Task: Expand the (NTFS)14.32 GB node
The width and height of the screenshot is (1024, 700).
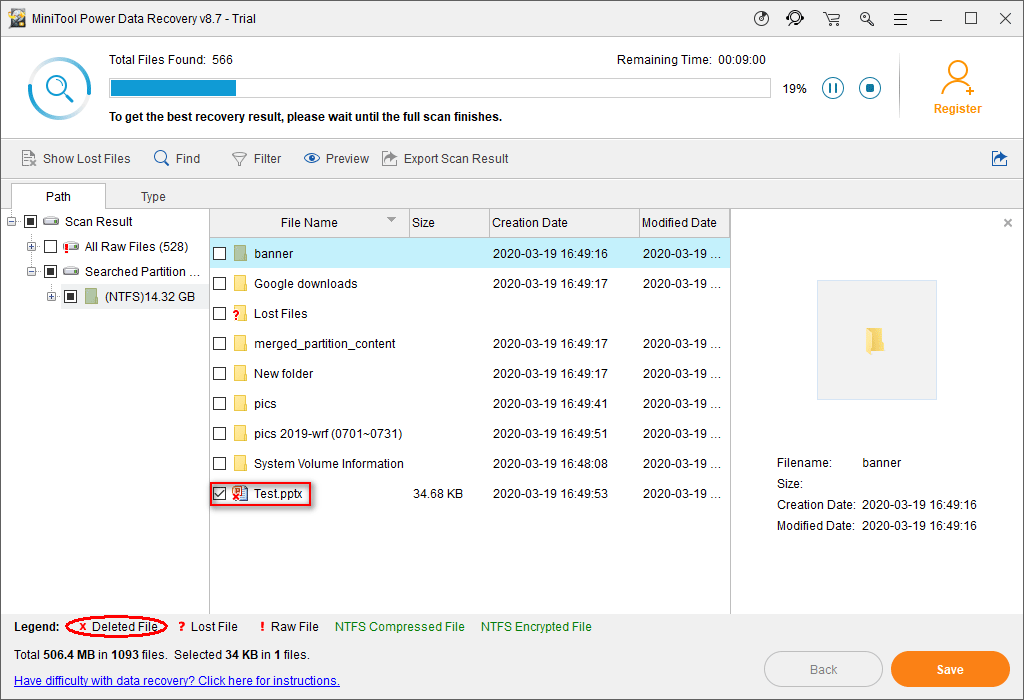Action: [52, 296]
